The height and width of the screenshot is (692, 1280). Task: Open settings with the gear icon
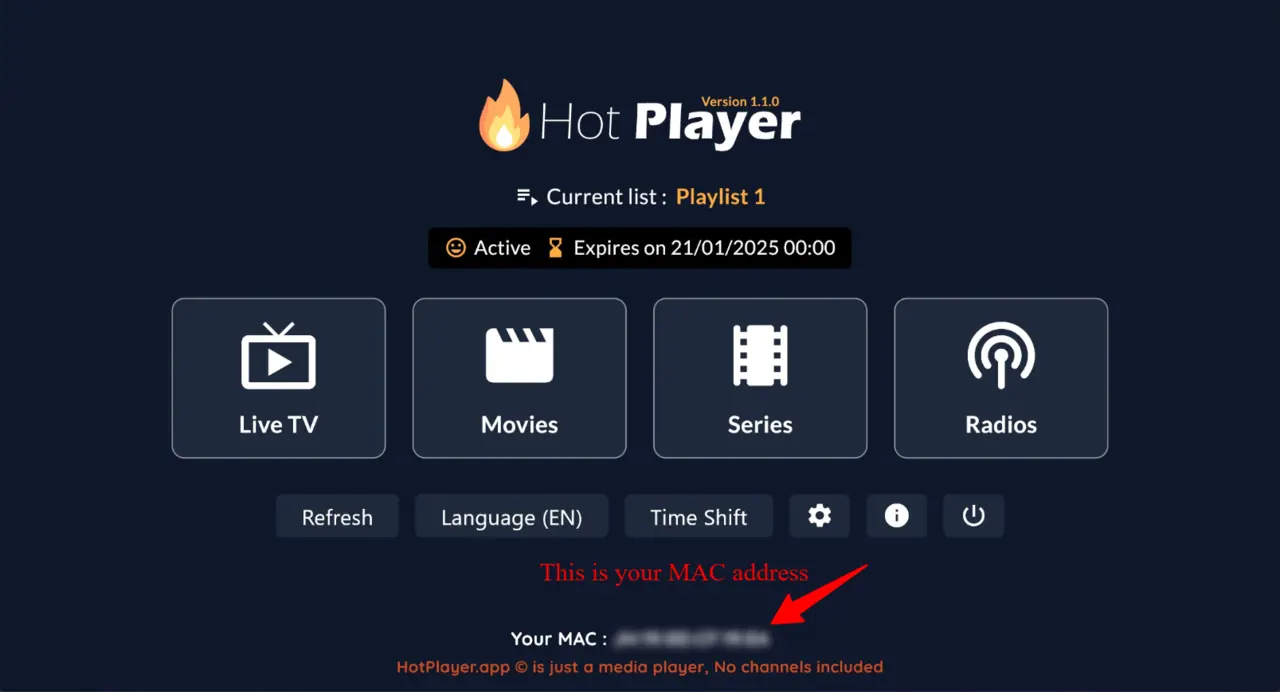tap(820, 516)
